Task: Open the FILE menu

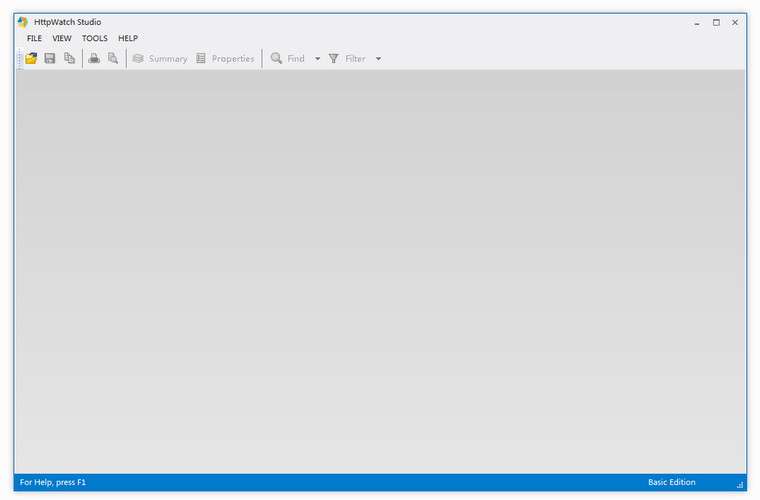Action: tap(34, 38)
